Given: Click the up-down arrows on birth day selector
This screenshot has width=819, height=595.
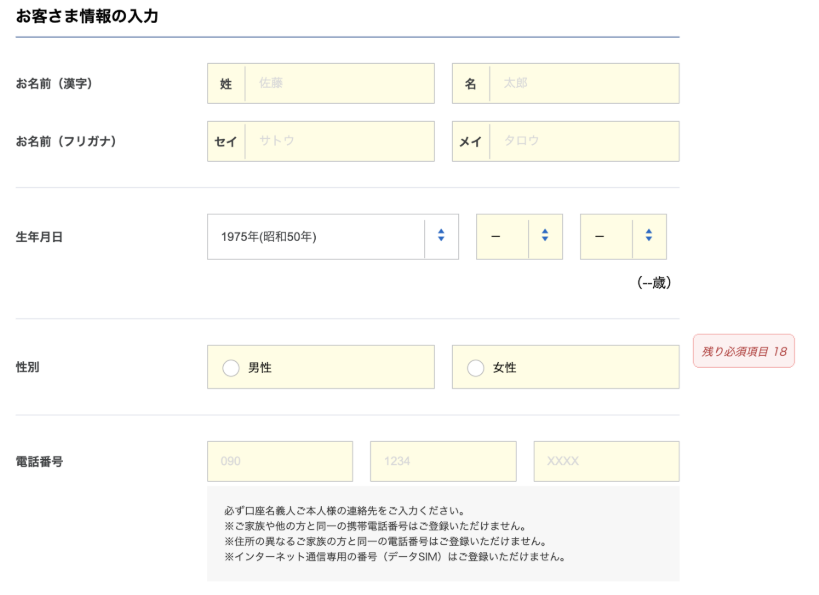Looking at the screenshot, I should click(649, 237).
